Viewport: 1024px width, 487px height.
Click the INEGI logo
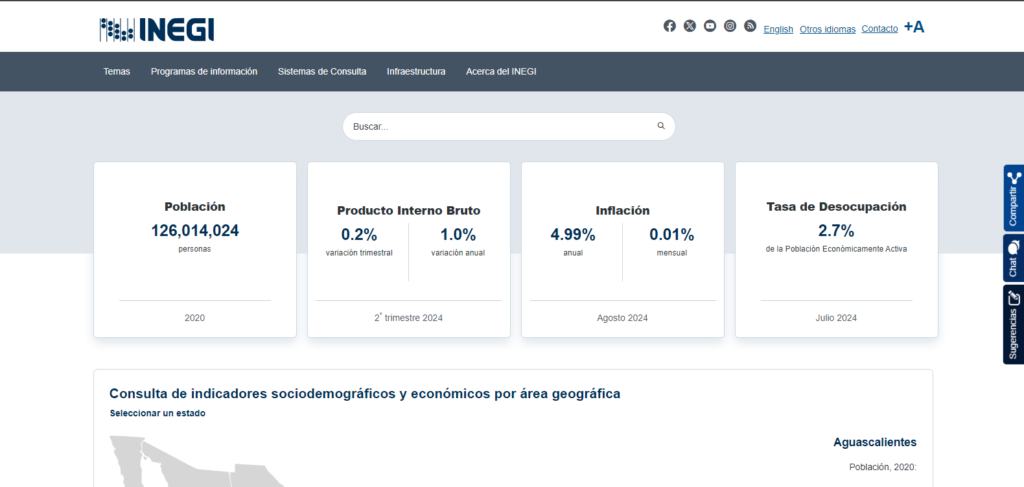(x=157, y=29)
